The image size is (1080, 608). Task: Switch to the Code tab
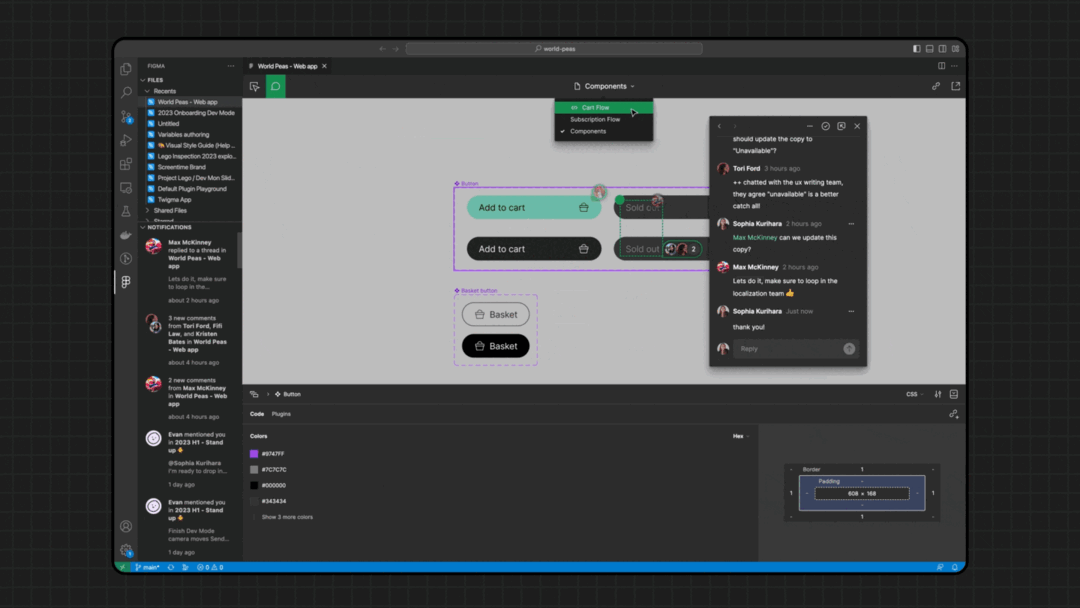point(257,414)
